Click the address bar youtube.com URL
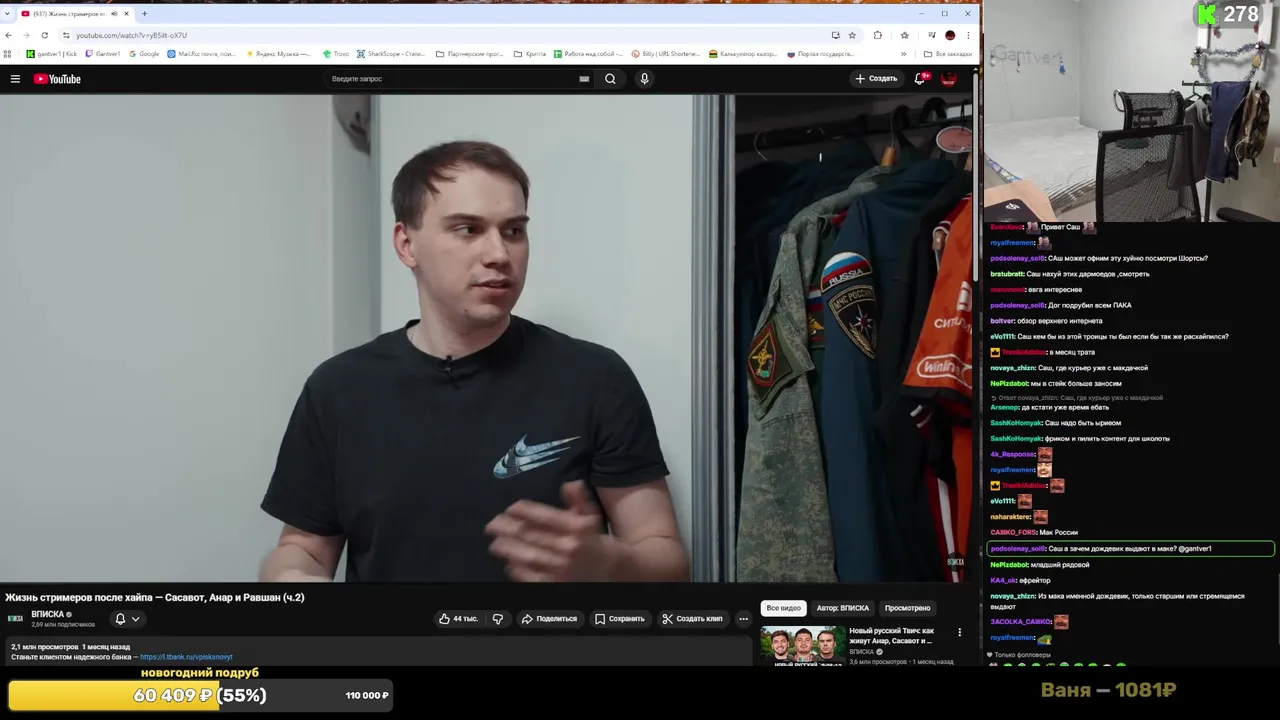1280x720 pixels. (131, 35)
